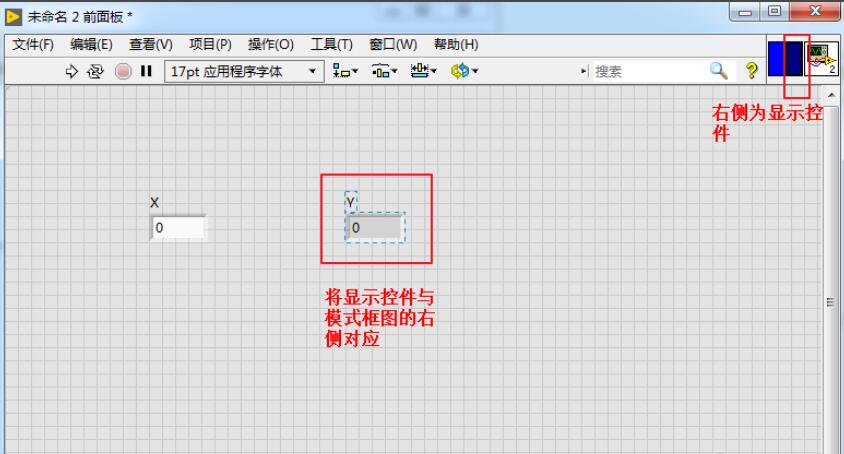Click the right dark connector pane terminal
844x454 pixels.
point(793,59)
